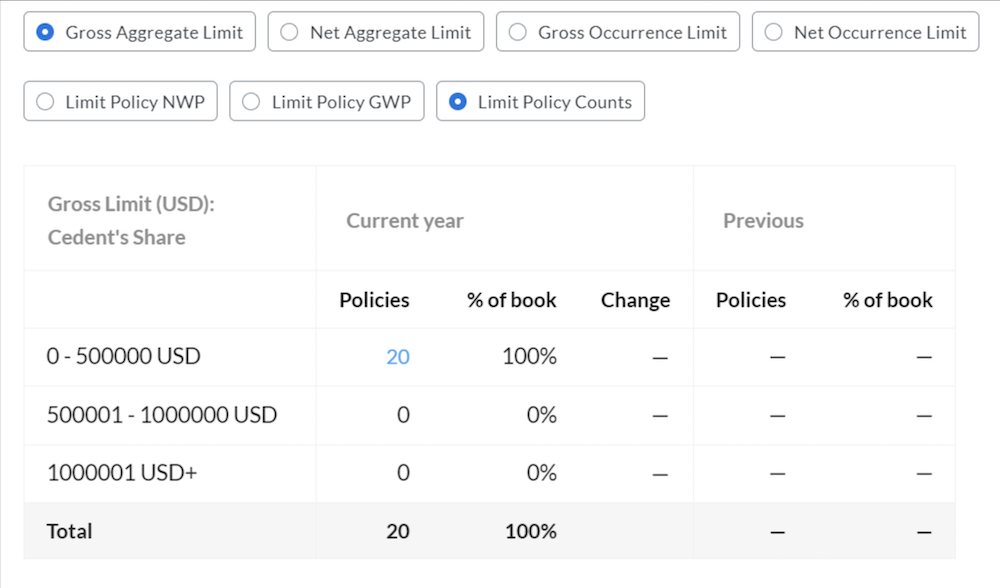Click current year Policies column header
1000x588 pixels.
(x=374, y=300)
